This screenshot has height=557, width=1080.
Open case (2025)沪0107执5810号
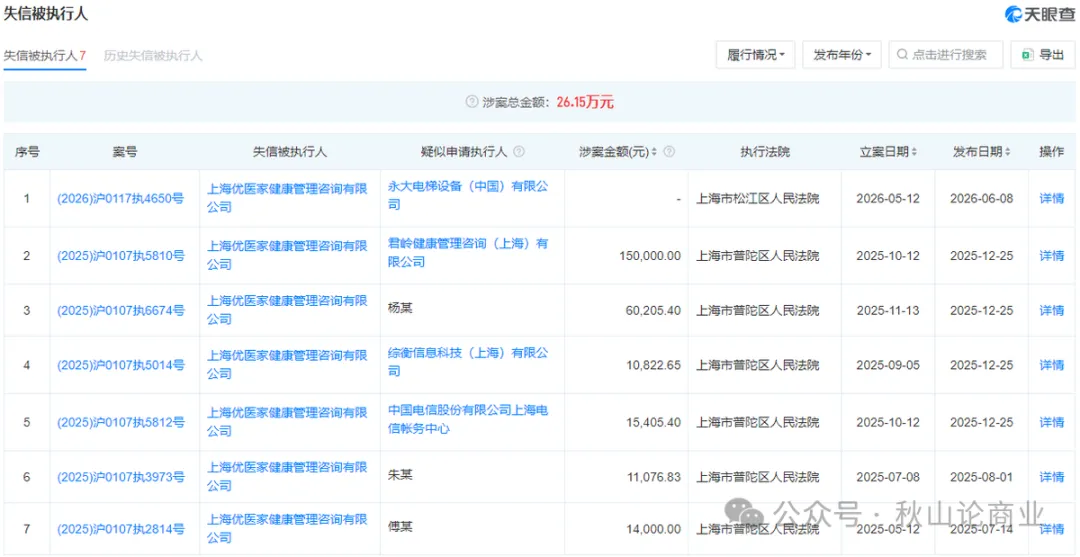click(121, 255)
